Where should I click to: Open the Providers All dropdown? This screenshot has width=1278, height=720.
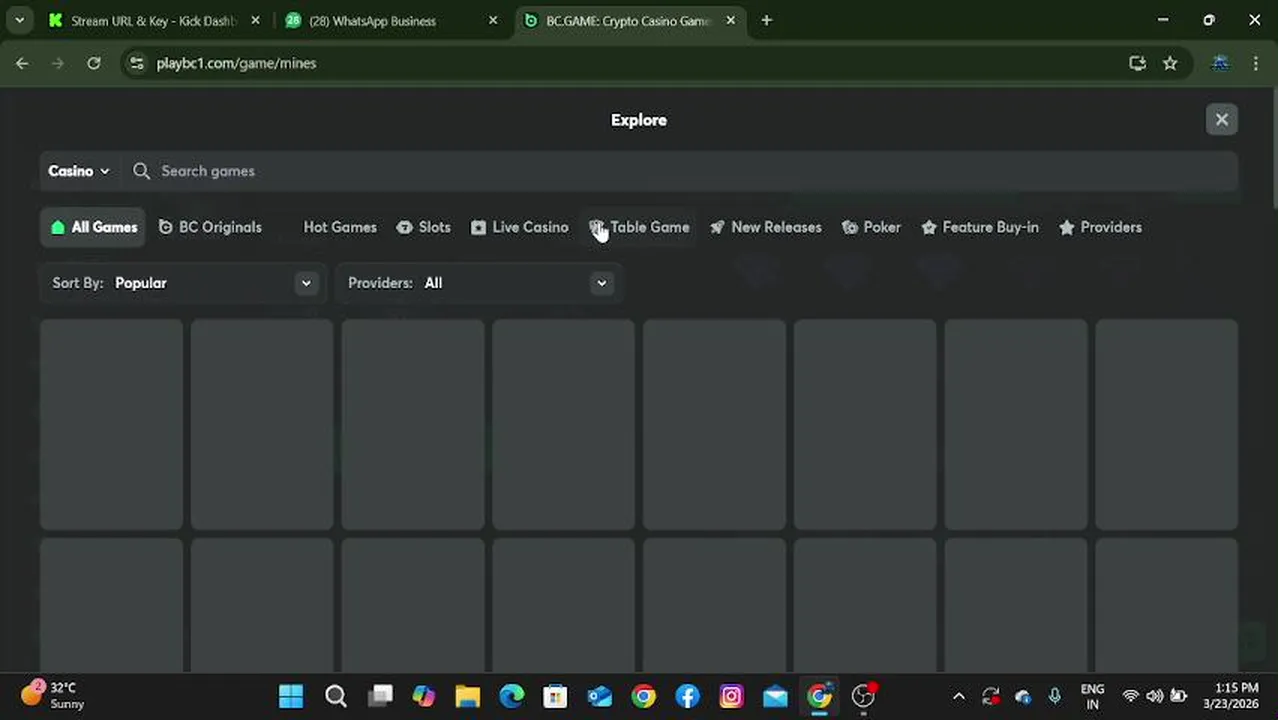tap(479, 283)
